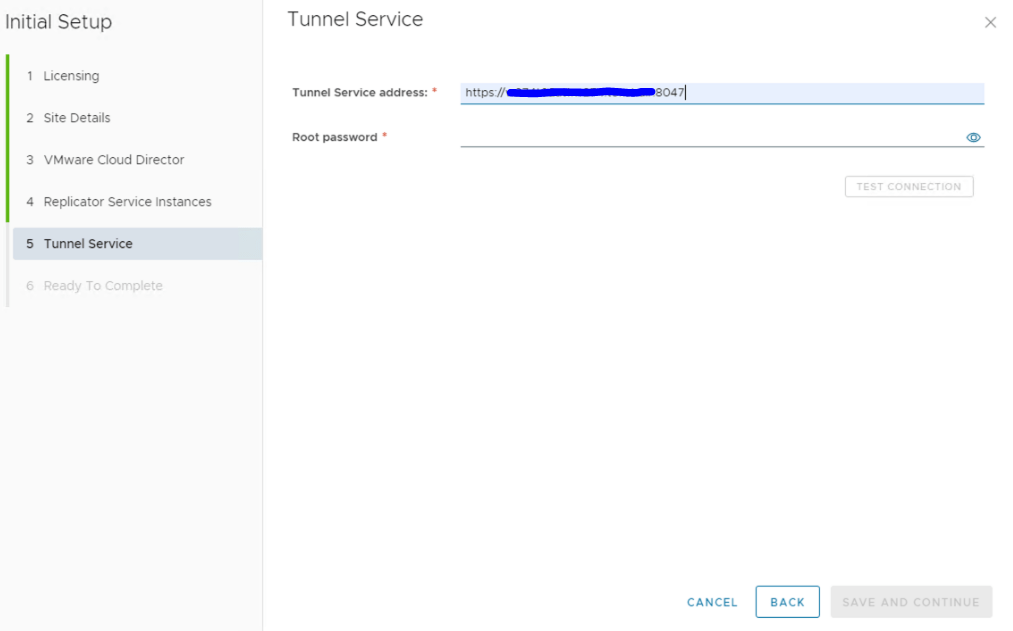Go back with the Back button
Screen dimensions: 1013x631
pyautogui.click(x=787, y=602)
